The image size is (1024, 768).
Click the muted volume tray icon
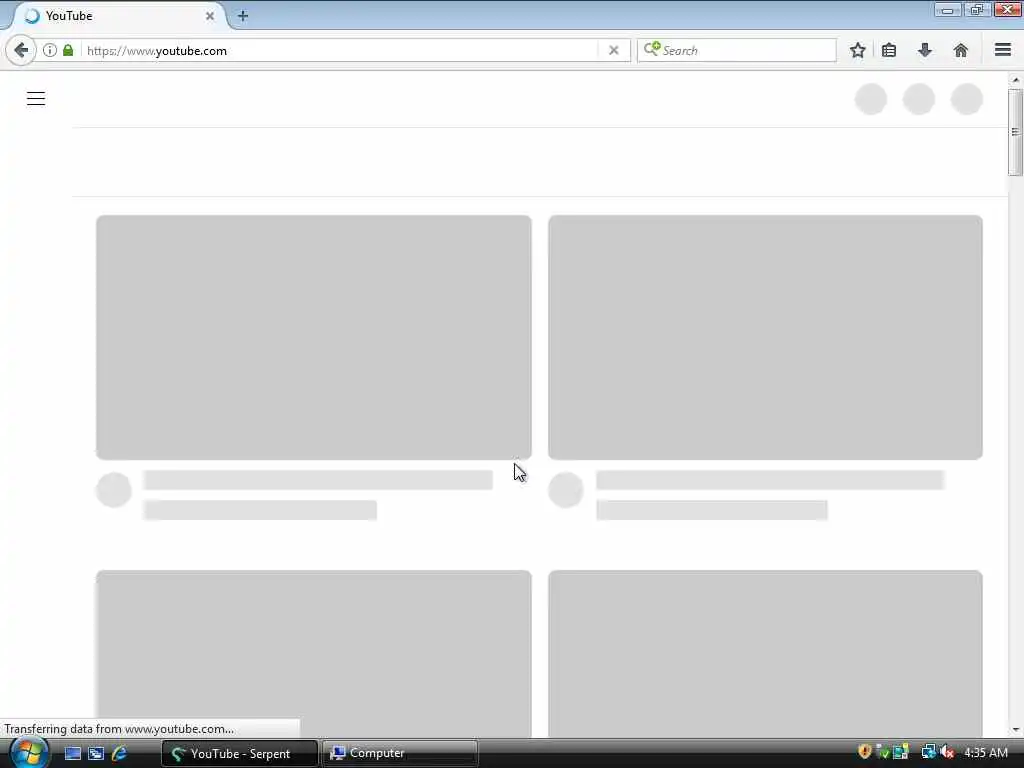(948, 752)
